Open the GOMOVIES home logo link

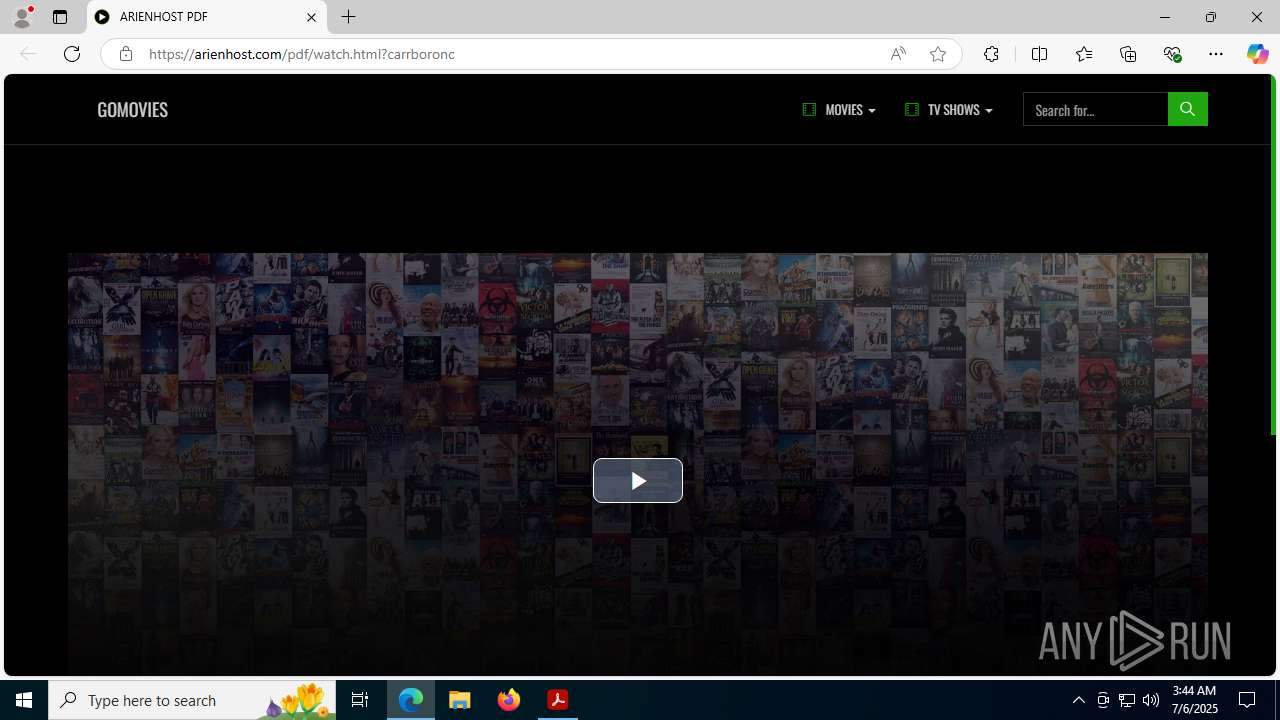pyautogui.click(x=132, y=110)
